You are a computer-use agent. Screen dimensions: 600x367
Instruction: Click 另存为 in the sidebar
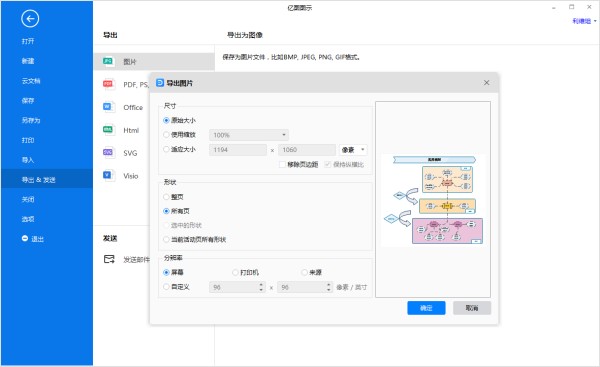click(x=31, y=120)
